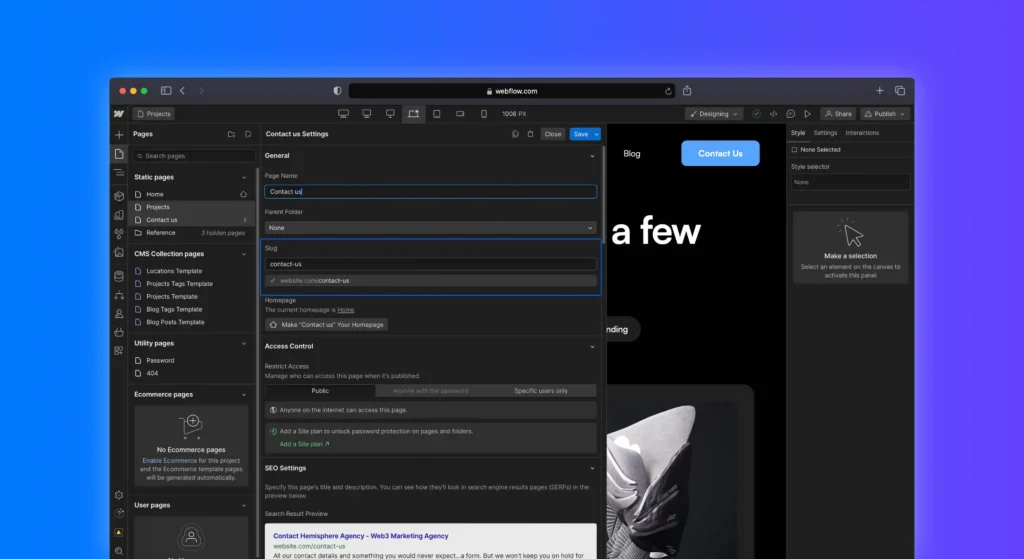
Task: Close the page settings panel
Action: 552,134
